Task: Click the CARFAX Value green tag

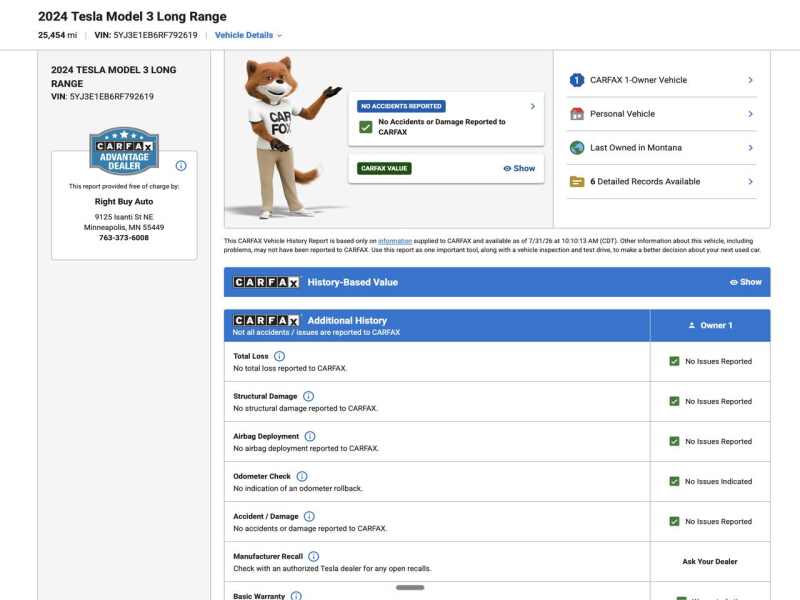Action: pyautogui.click(x=384, y=168)
